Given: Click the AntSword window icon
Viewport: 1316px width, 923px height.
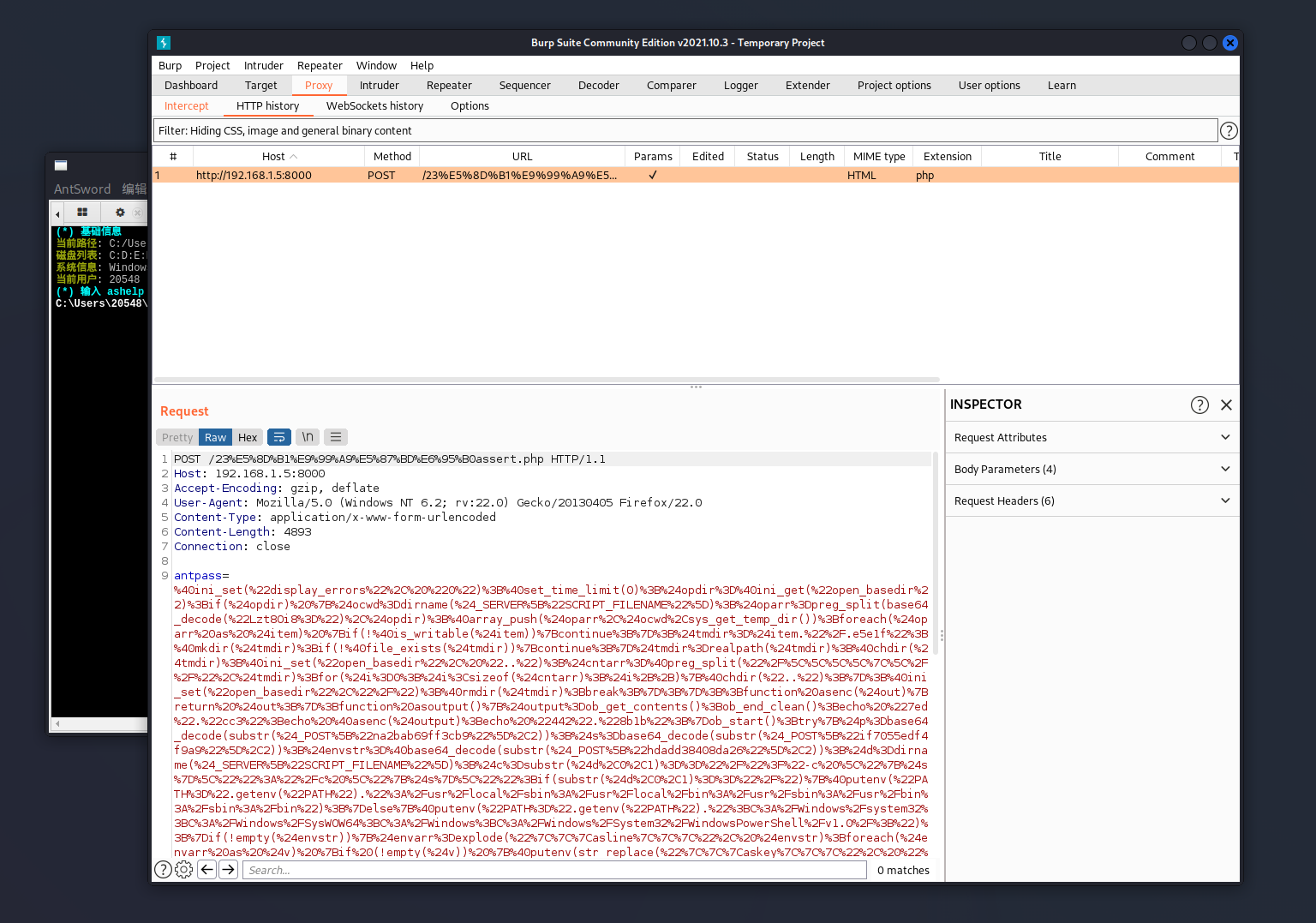Looking at the screenshot, I should (61, 165).
